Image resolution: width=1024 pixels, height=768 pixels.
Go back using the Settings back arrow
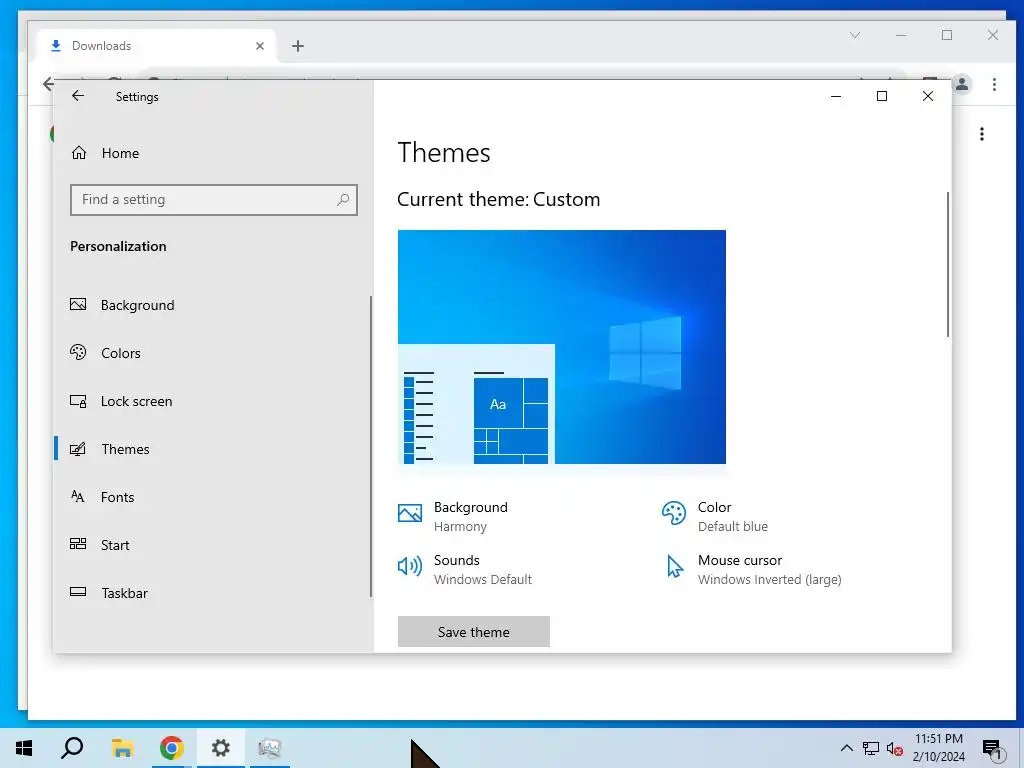pos(78,96)
